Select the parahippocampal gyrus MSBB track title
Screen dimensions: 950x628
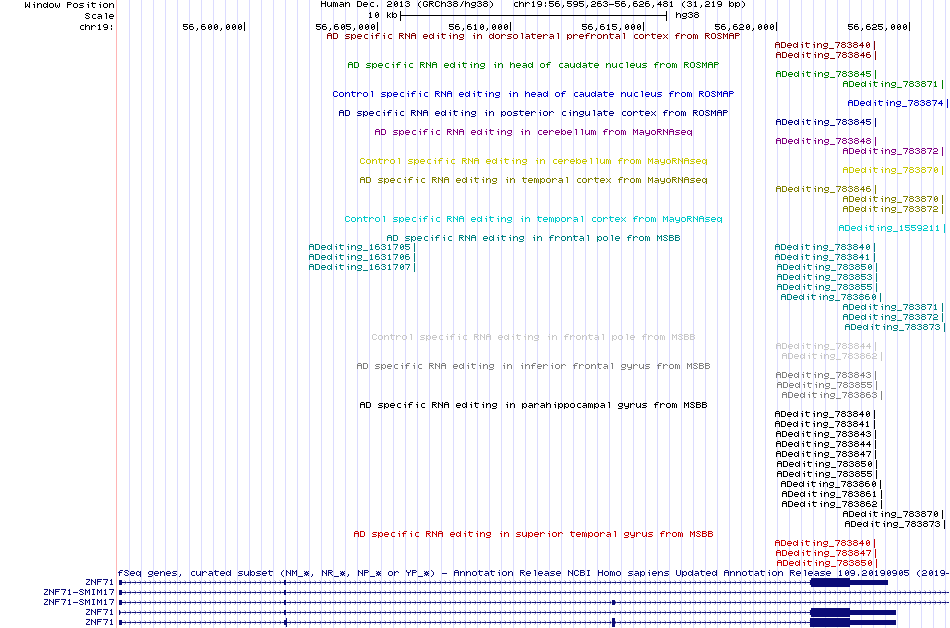tap(533, 405)
